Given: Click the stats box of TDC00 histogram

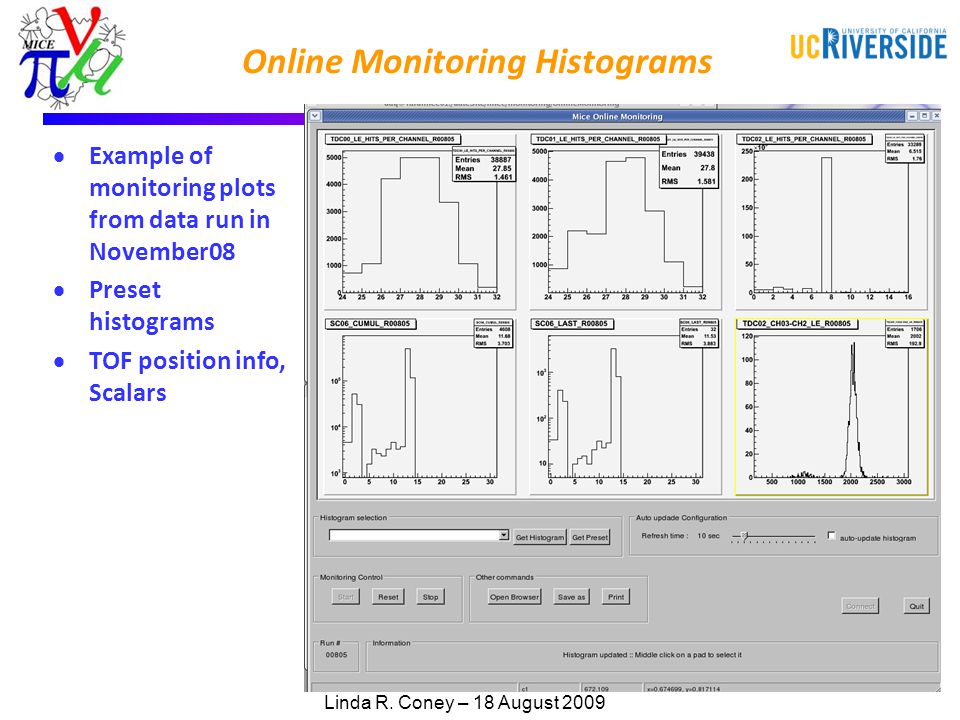Looking at the screenshot, I should (484, 164).
